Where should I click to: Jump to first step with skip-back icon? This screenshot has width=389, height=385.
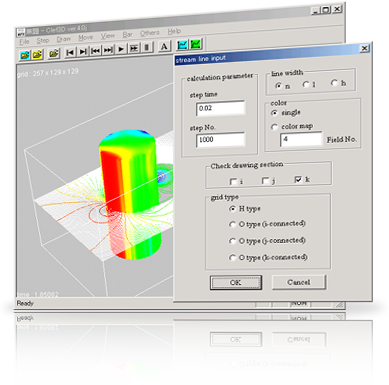coord(70,52)
